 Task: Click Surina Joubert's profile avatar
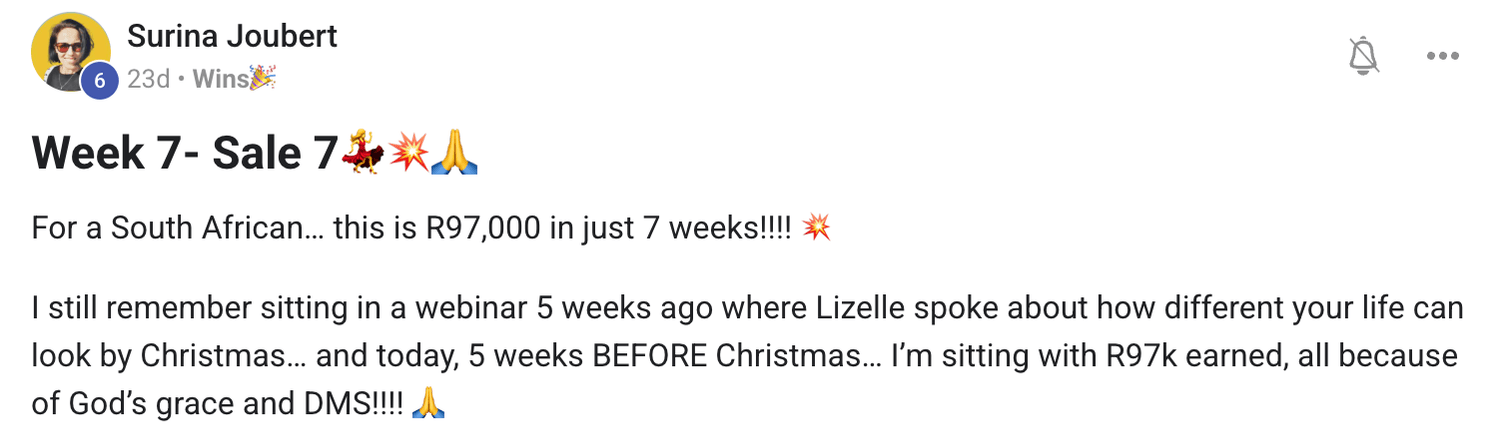(x=70, y=52)
